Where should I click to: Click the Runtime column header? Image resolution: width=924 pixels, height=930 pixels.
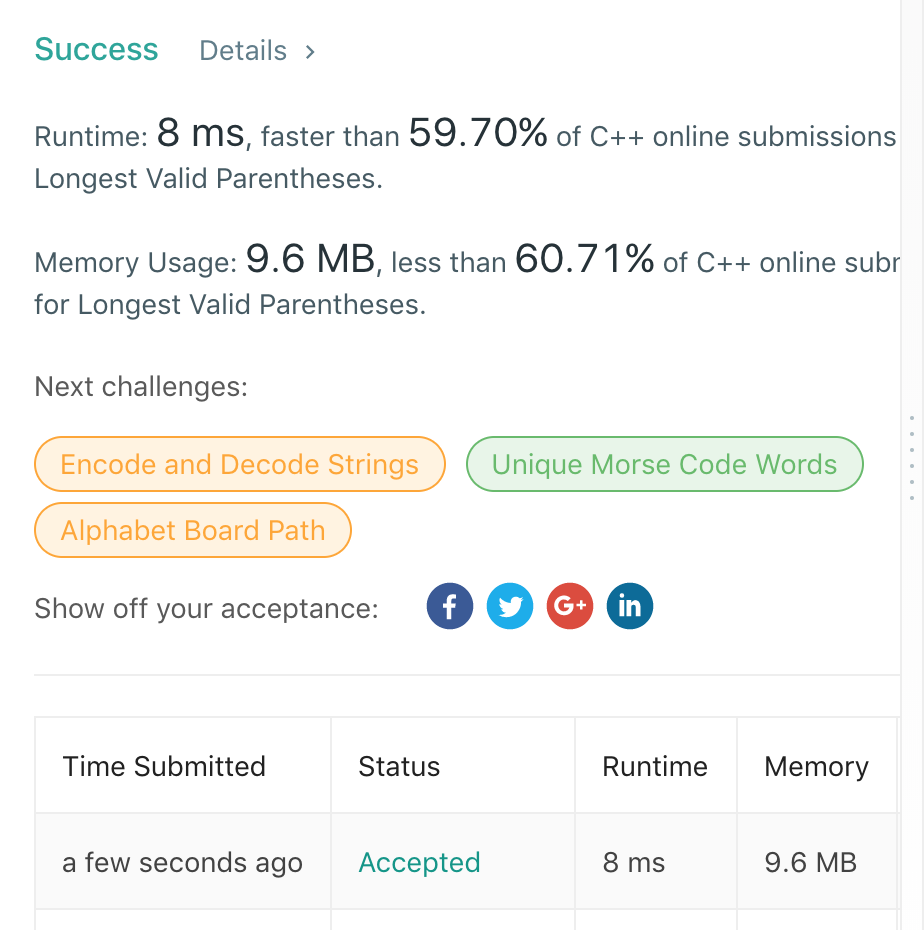[x=655, y=766]
